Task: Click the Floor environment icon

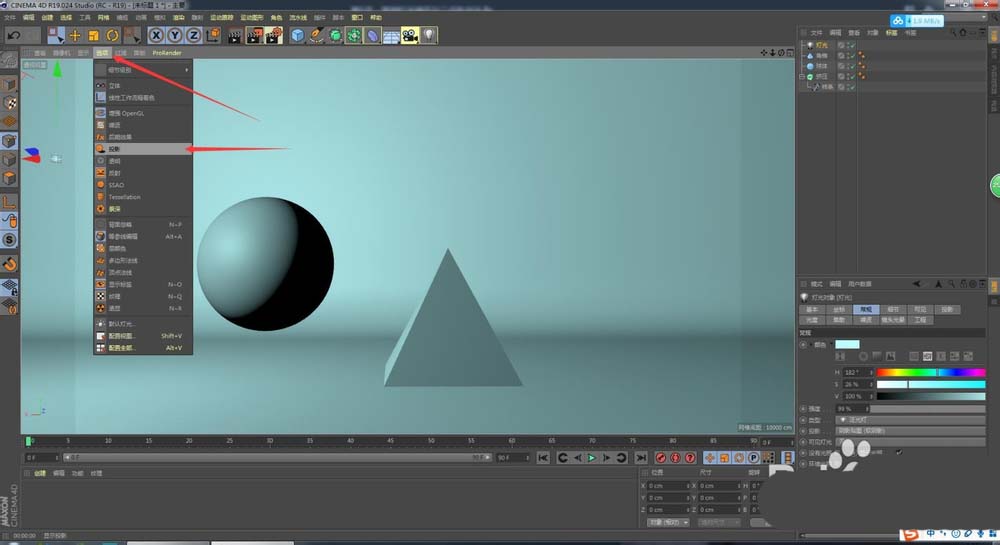Action: click(x=391, y=36)
